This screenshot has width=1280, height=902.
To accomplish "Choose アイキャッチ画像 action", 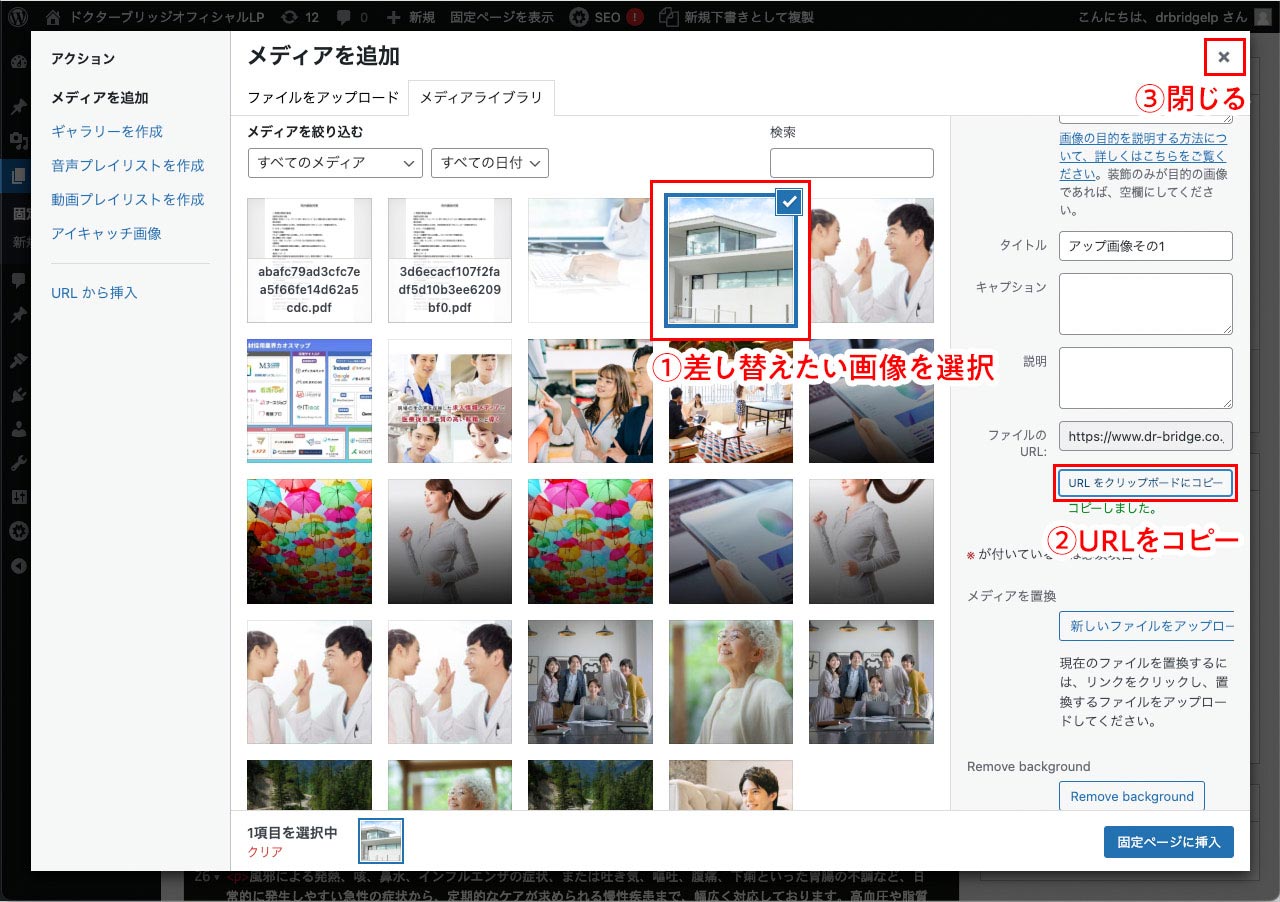I will pos(106,234).
